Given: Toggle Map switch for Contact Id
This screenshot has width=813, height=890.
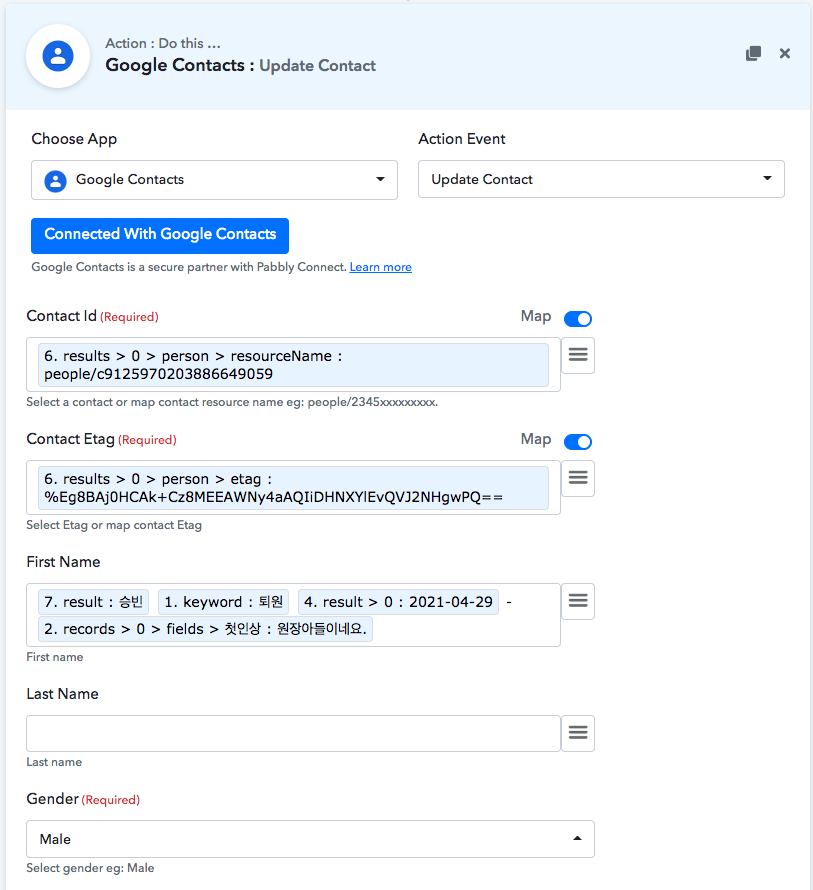Looking at the screenshot, I should click(x=578, y=319).
